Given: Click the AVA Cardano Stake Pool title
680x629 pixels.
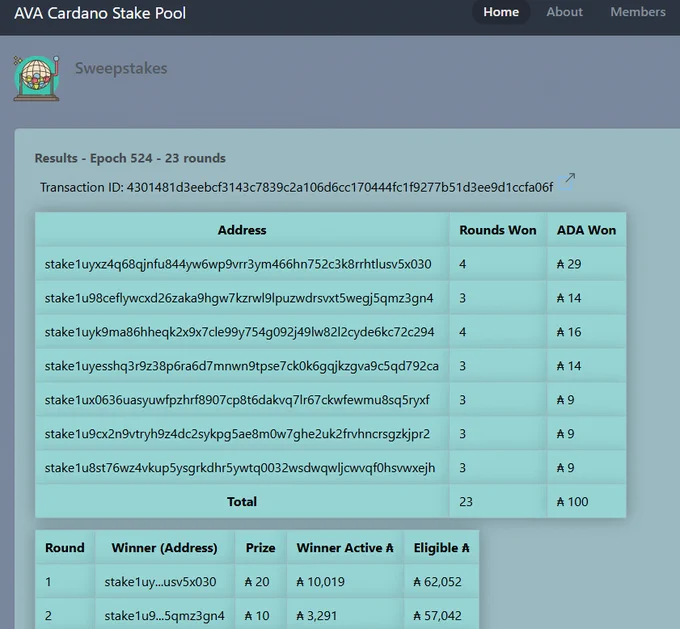Looking at the screenshot, I should (100, 13).
